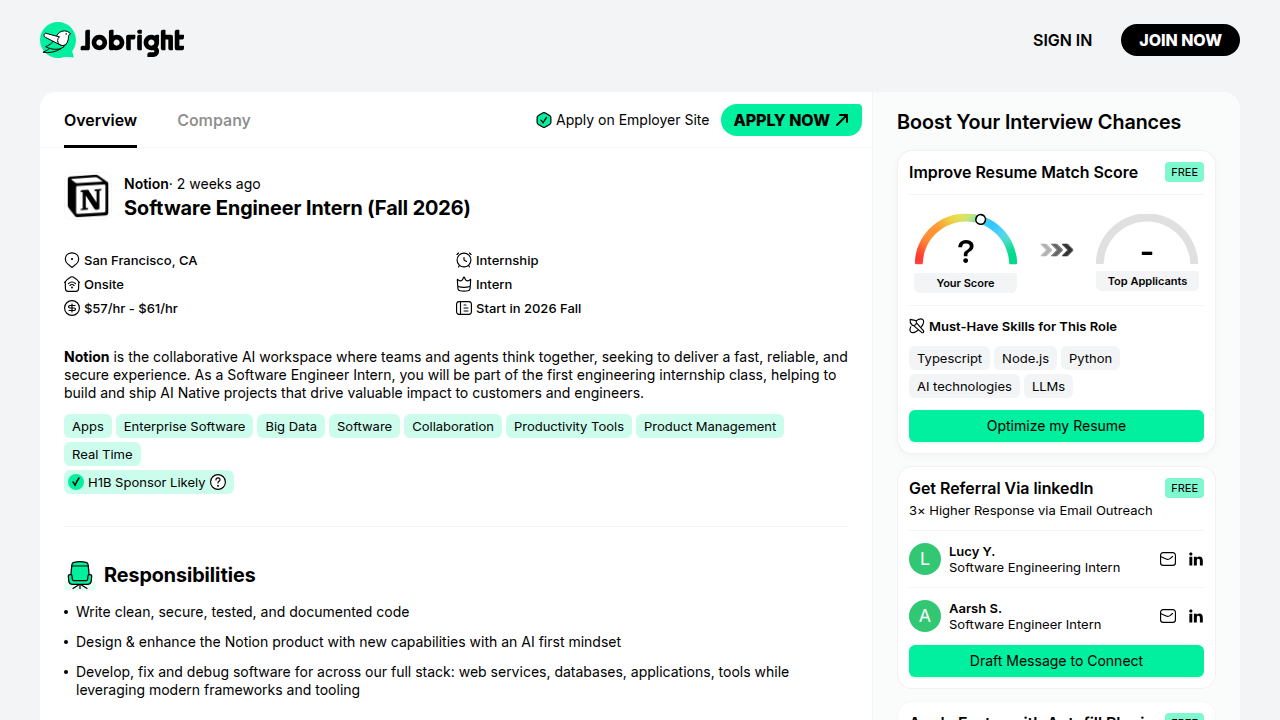Screen dimensions: 1280x720
Task: Click FREE badge on Get Referral Via LinkedIn
Action: (x=1184, y=488)
